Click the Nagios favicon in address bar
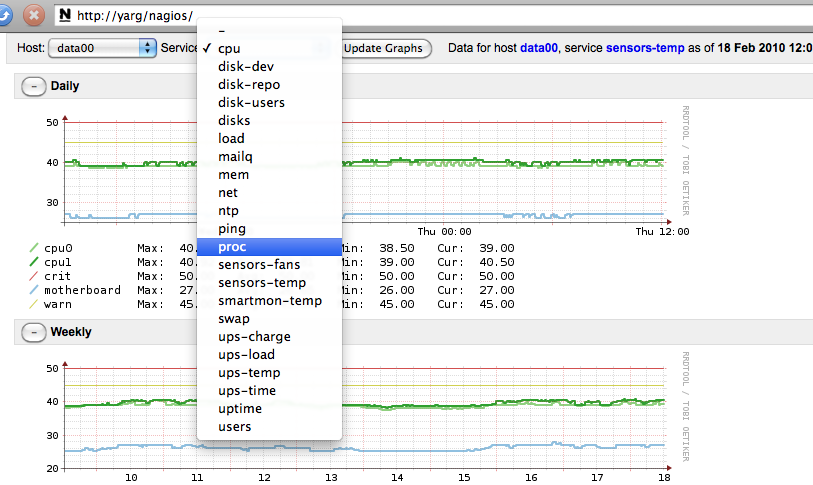Screen dimensions: 813x485 point(65,15)
